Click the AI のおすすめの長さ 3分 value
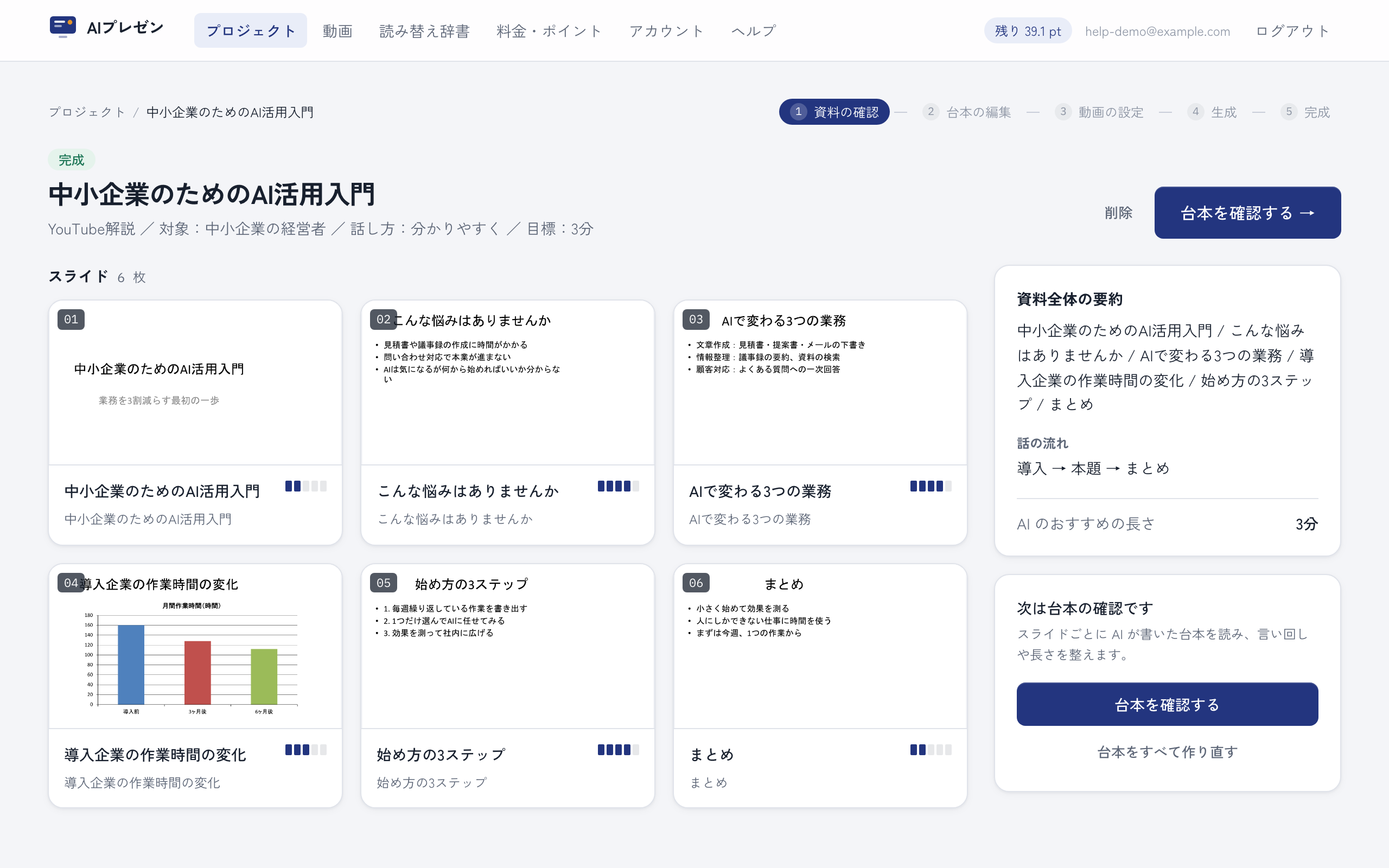 (x=1307, y=524)
